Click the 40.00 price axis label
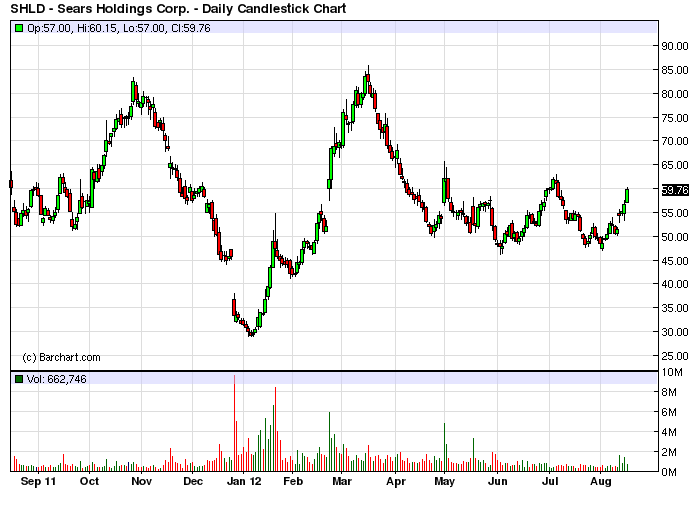The image size is (700, 512). pos(675,284)
